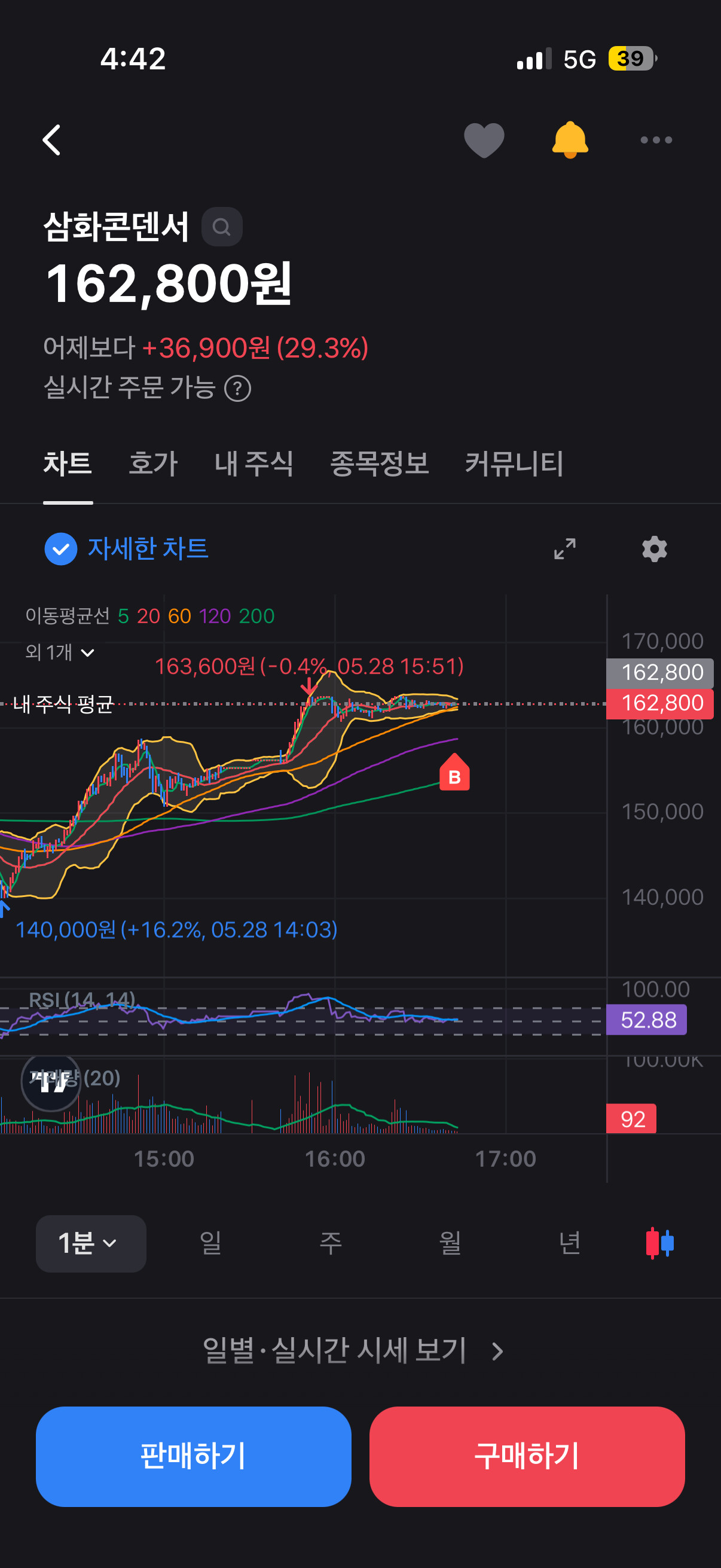Tap the battery indicator in status bar

[633, 59]
